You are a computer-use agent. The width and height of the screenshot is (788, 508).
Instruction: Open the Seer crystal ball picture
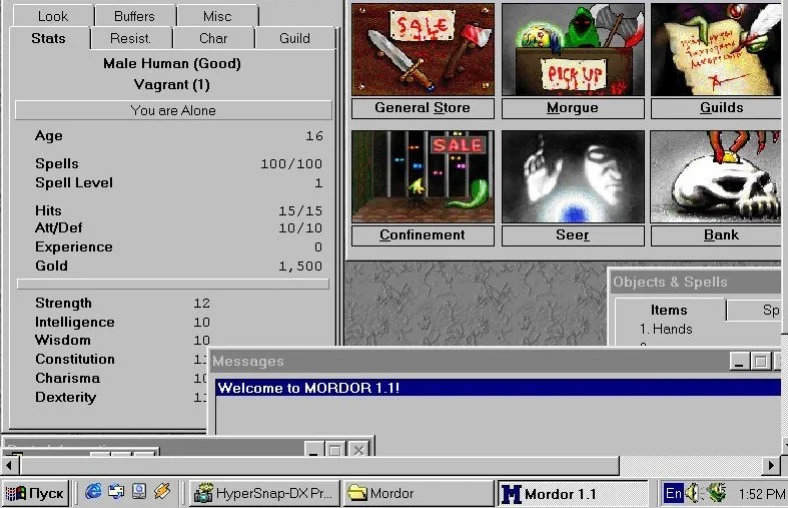573,176
